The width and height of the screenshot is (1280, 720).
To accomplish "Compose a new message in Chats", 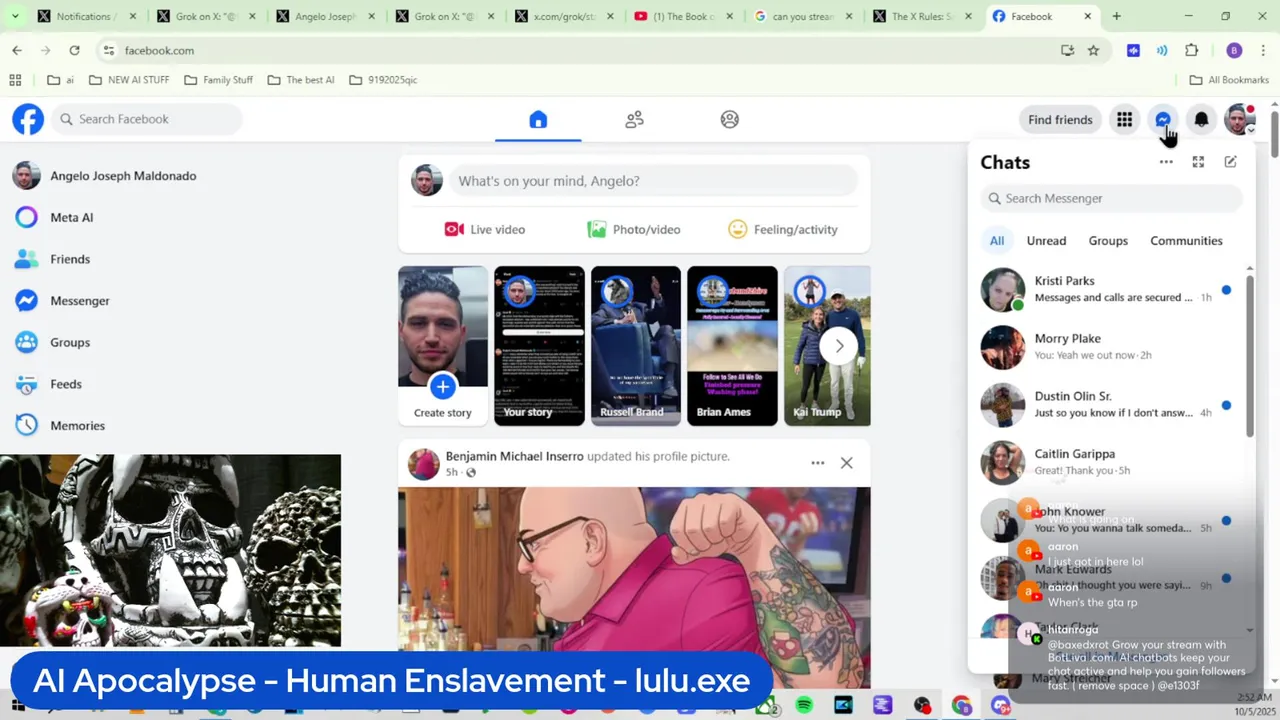I will (x=1230, y=162).
